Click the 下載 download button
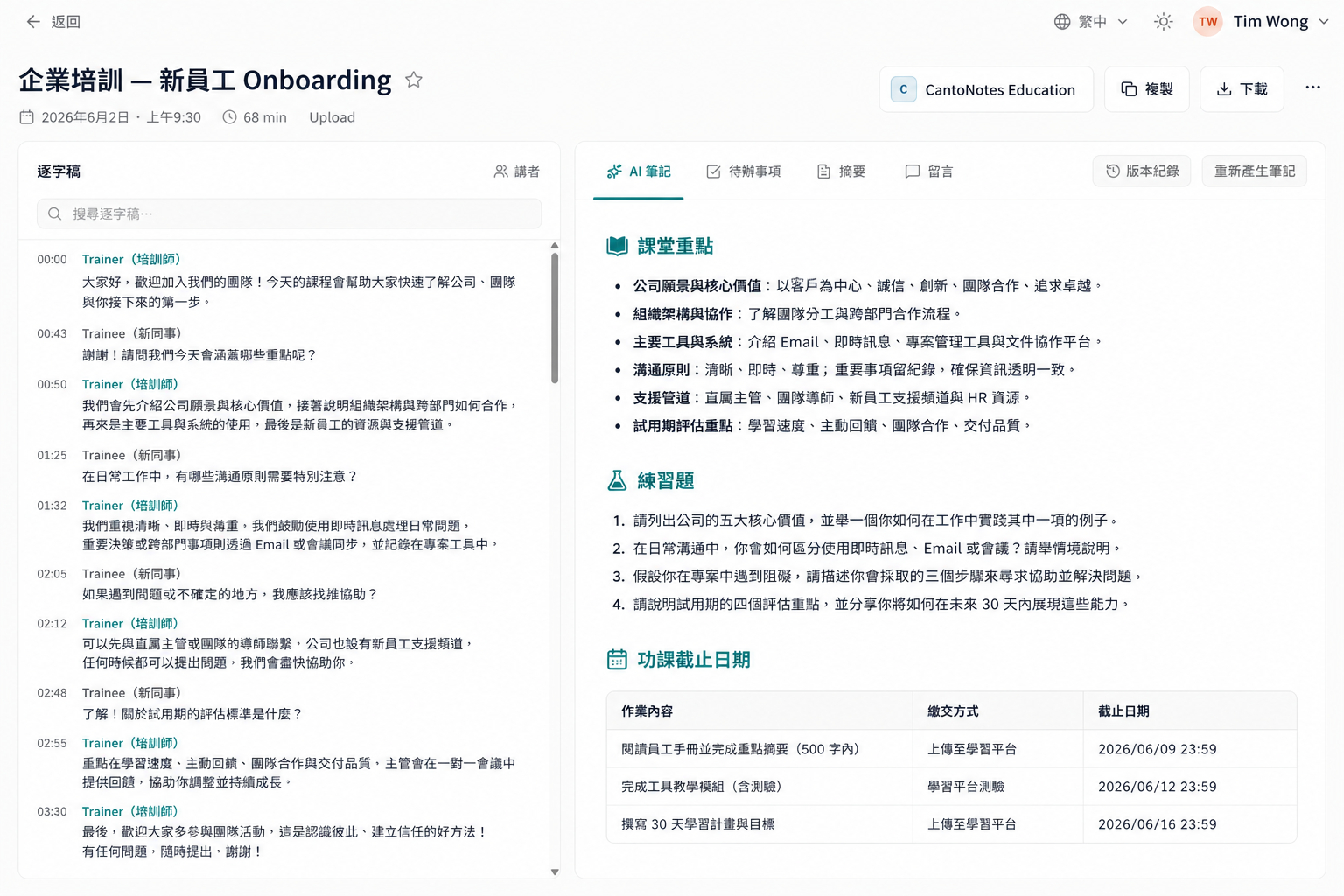 click(1242, 89)
